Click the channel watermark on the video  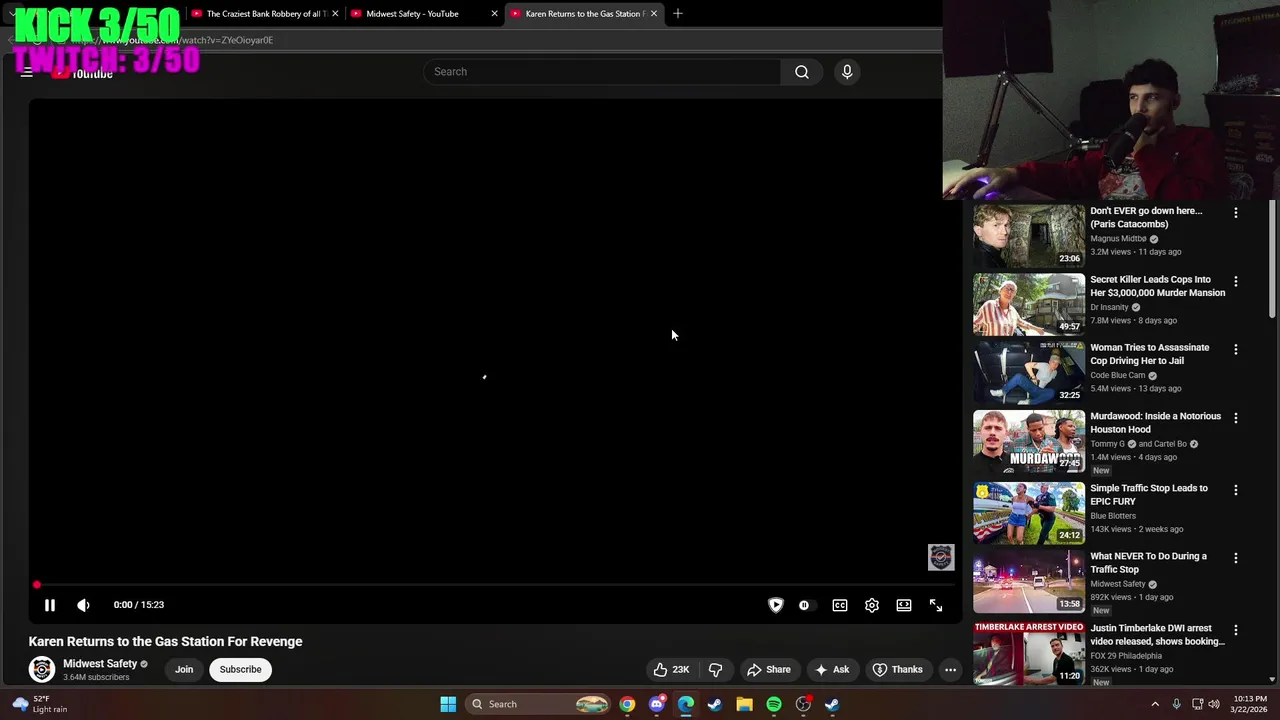click(x=941, y=557)
